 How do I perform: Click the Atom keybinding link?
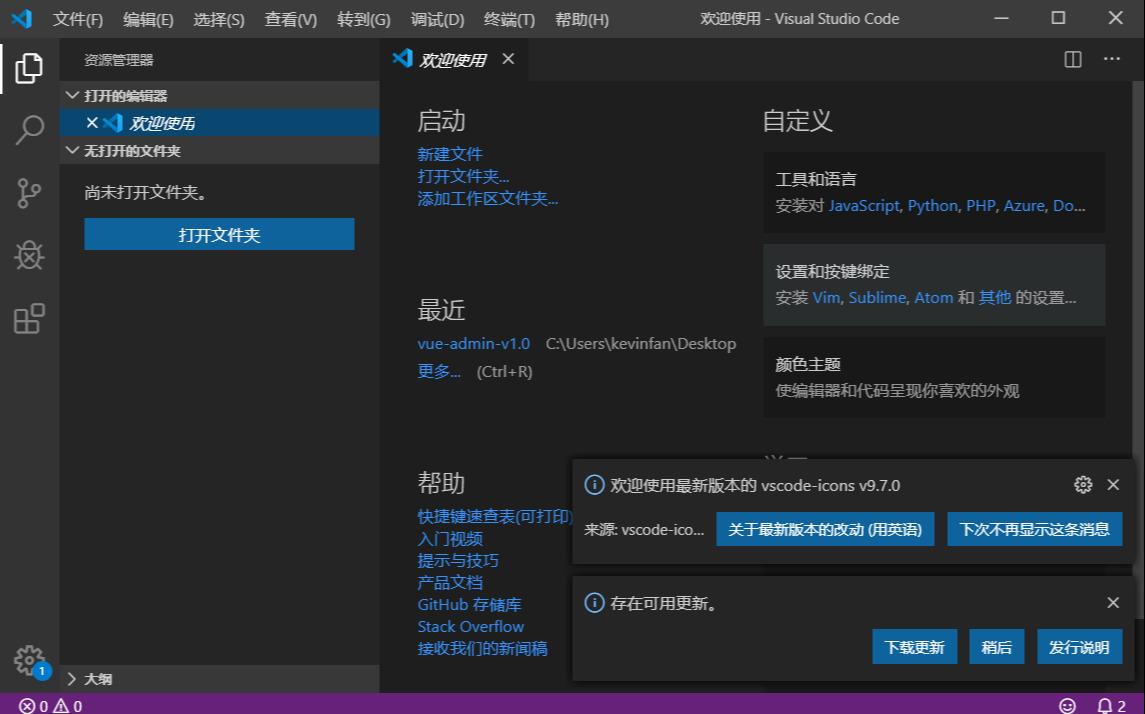tap(934, 298)
